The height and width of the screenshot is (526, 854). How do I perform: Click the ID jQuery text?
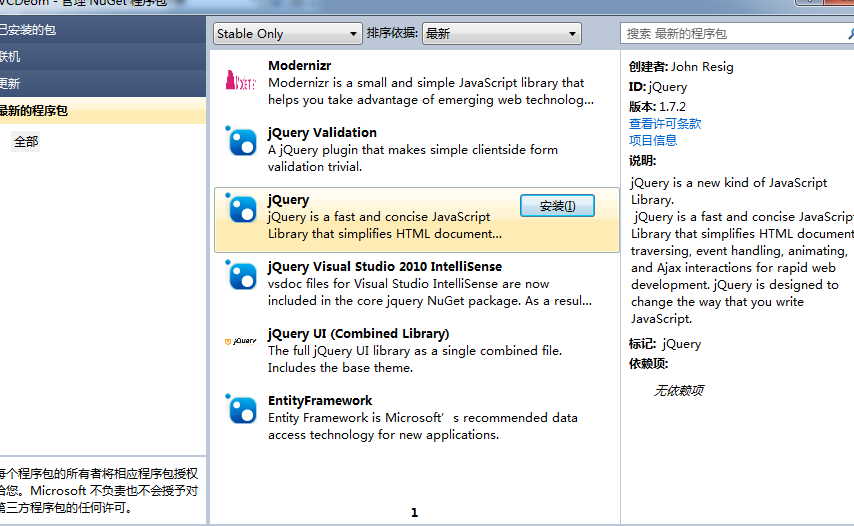658,87
